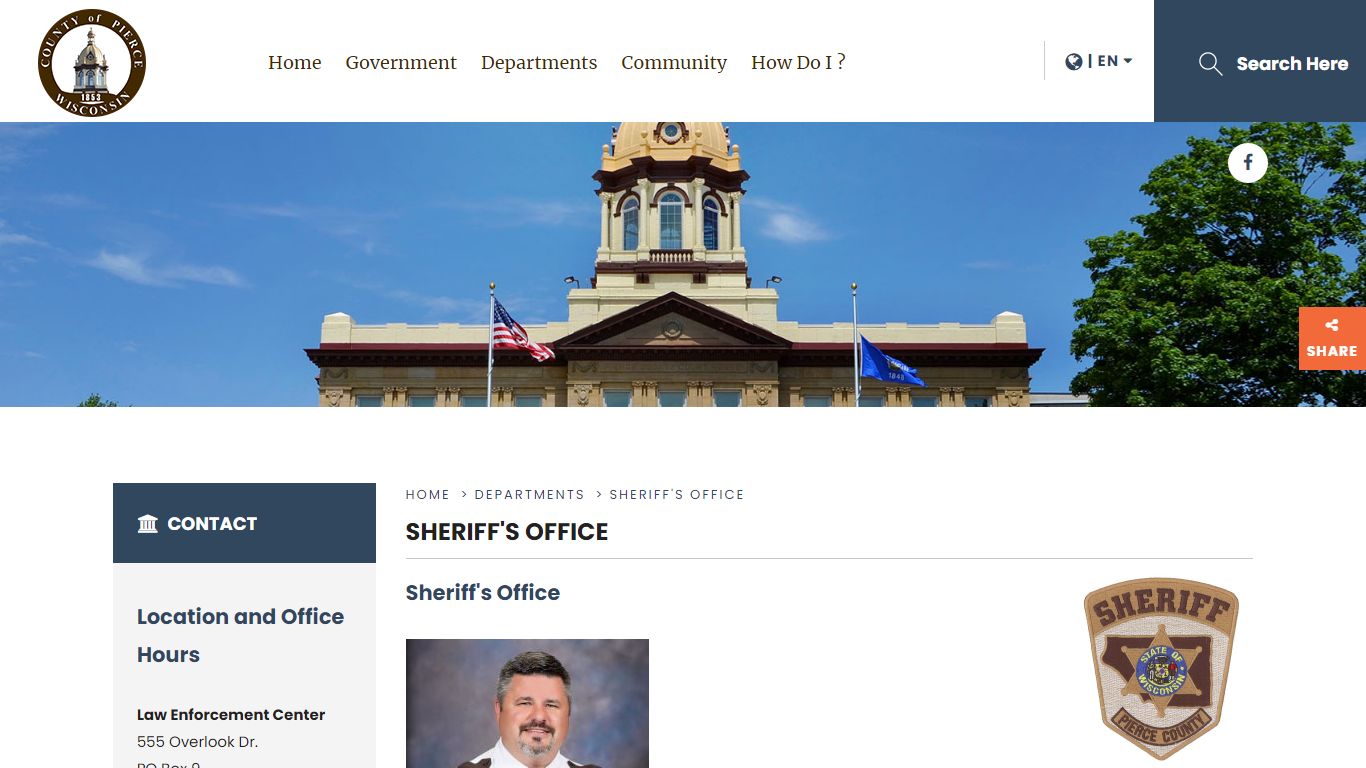Open the How Do I ? menu
This screenshot has height=768, width=1366.
[x=798, y=63]
